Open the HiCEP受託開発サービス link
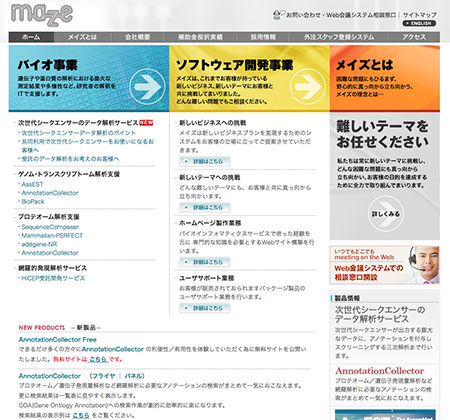This screenshot has height=420, width=450. (53, 278)
